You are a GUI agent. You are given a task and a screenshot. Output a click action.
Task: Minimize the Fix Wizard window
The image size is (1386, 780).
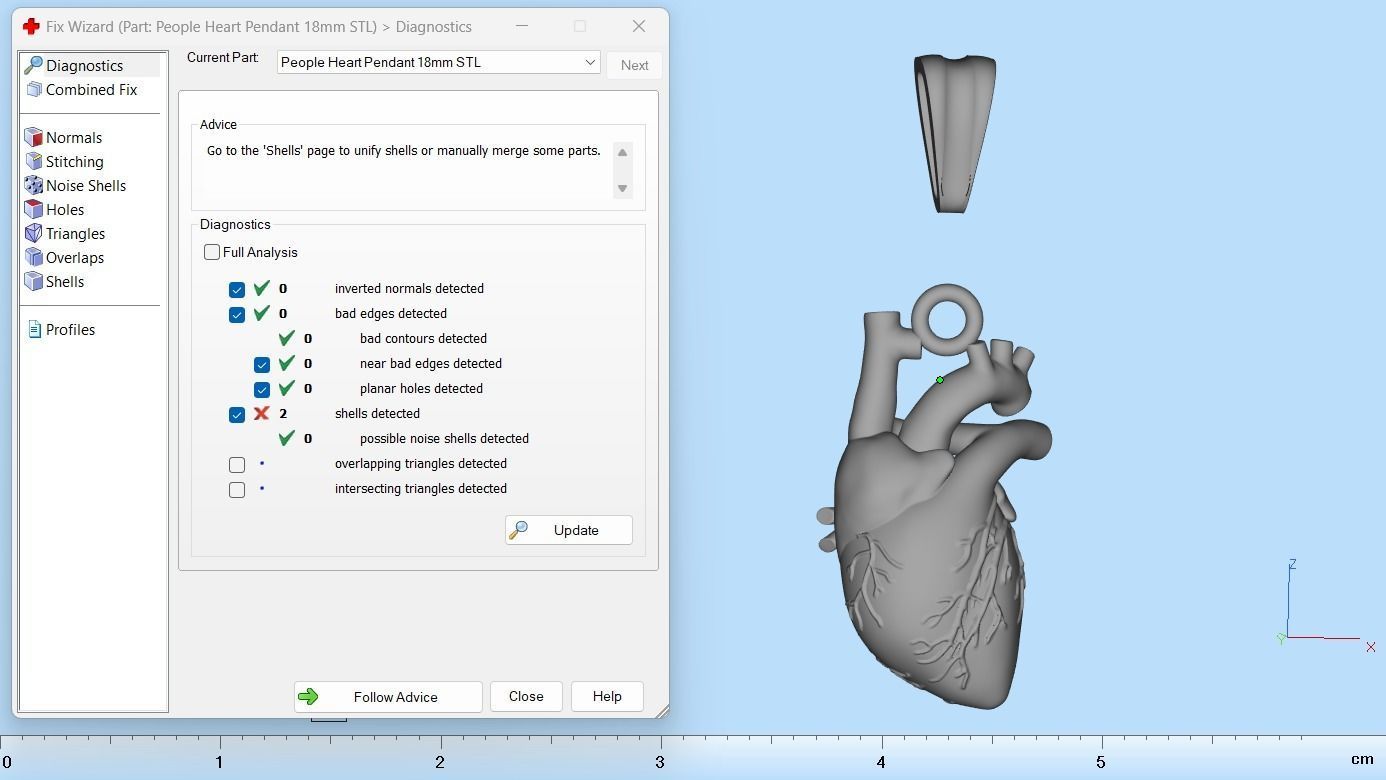click(521, 26)
